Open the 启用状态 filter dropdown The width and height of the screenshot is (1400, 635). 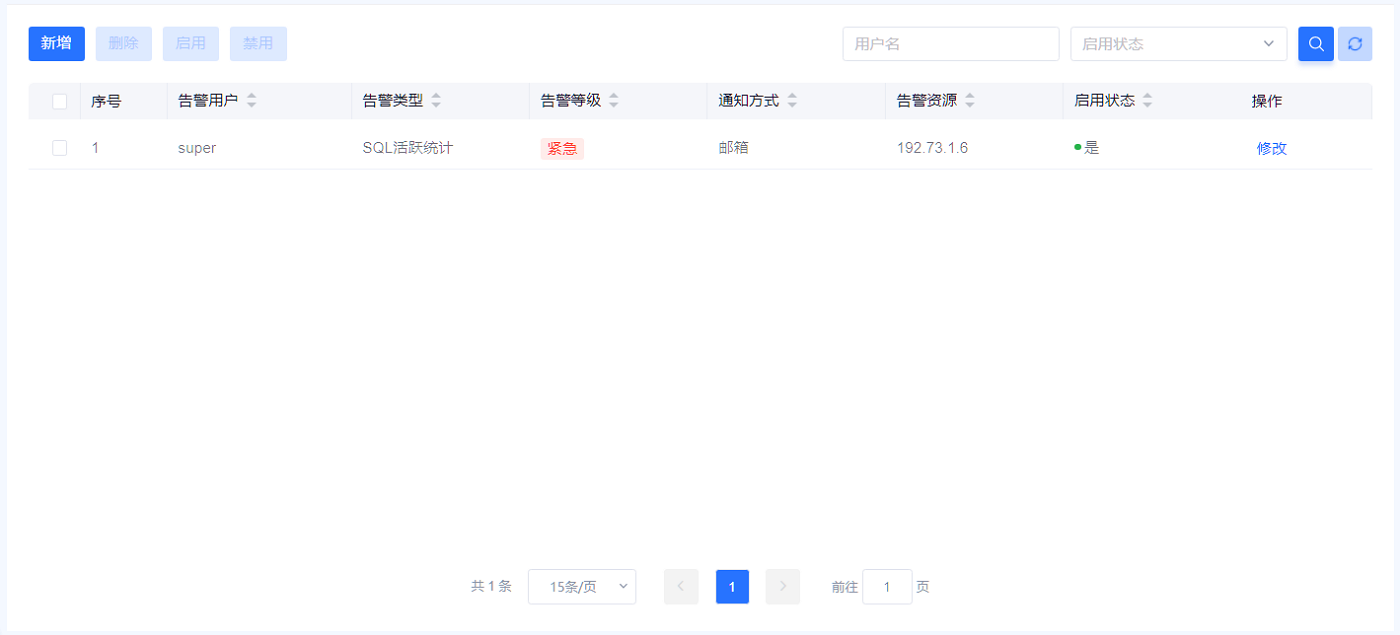(x=1178, y=44)
